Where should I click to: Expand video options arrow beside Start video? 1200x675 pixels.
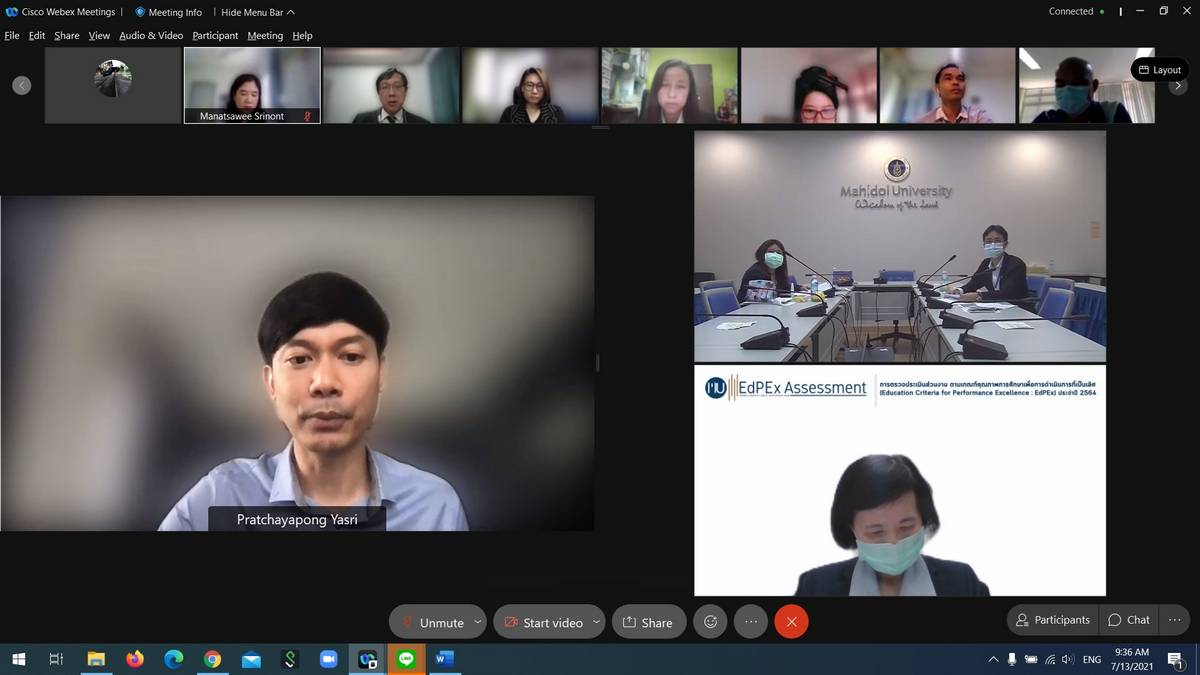596,622
